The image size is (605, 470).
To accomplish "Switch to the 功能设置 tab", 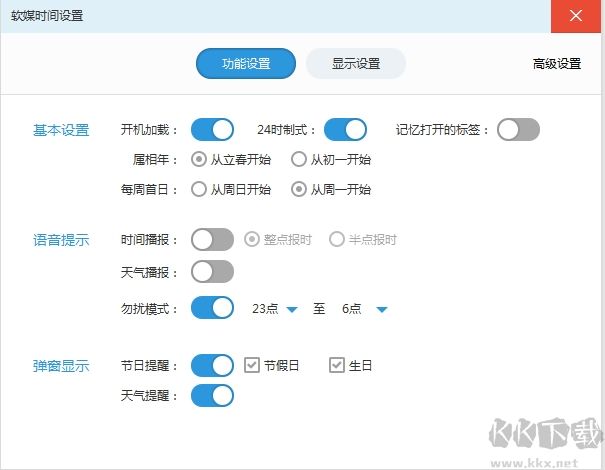I will pyautogui.click(x=246, y=63).
